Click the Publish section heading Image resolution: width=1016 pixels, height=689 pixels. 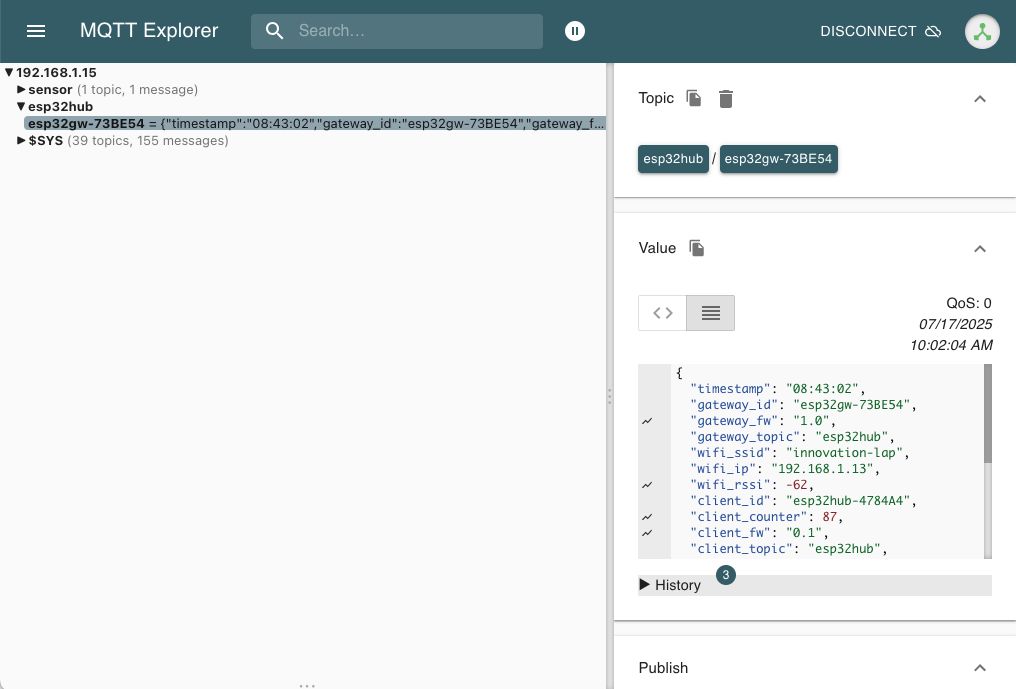pos(663,668)
